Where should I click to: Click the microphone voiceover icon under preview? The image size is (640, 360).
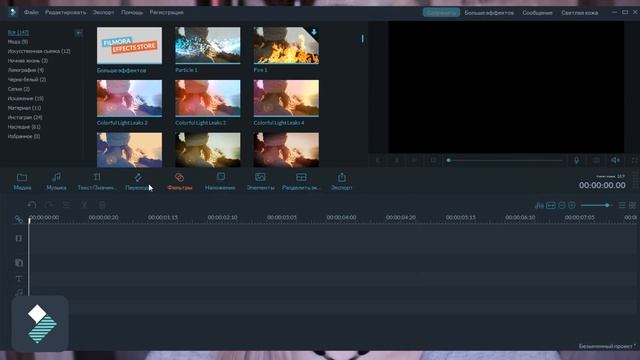tap(576, 160)
